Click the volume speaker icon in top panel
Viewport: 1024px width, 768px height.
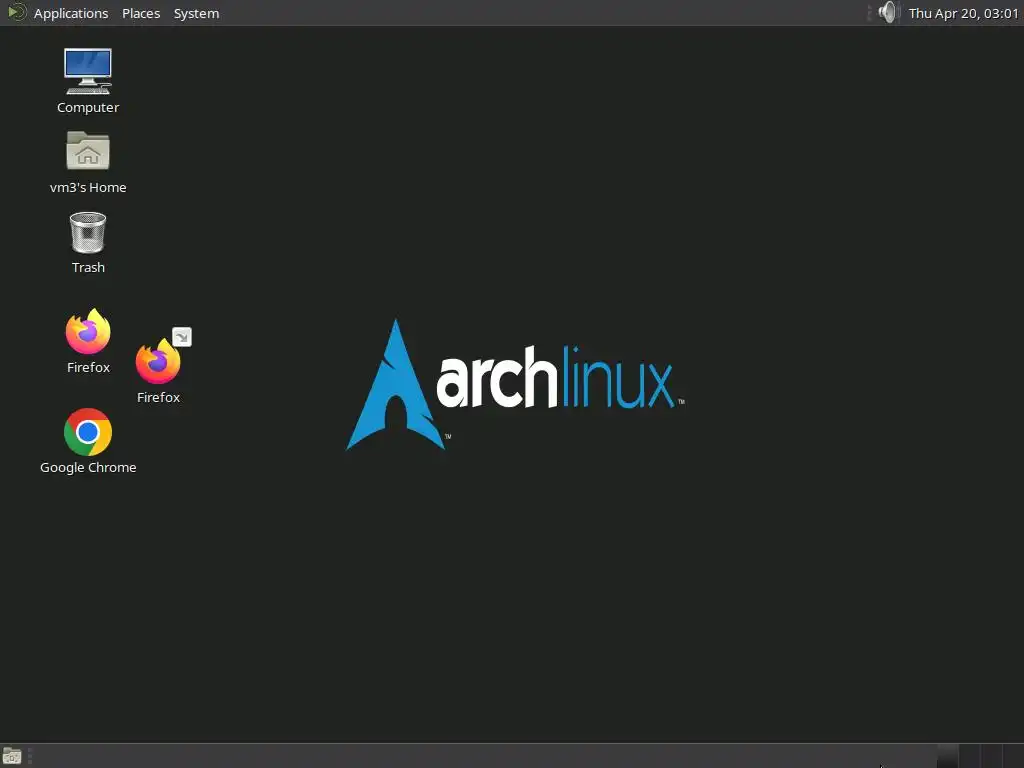pos(888,12)
